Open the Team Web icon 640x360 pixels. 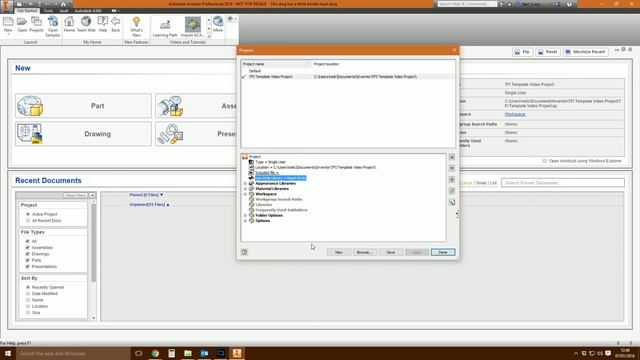[x=86, y=22]
